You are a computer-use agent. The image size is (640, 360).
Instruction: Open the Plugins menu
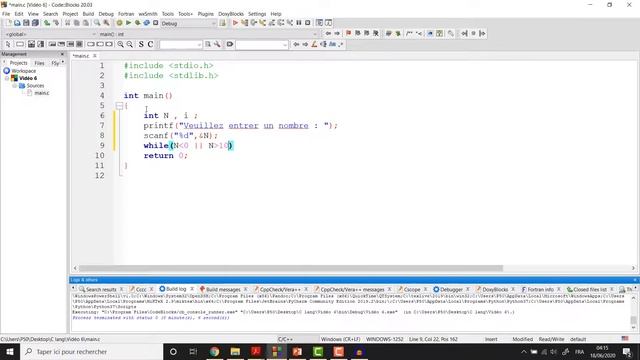(x=205, y=14)
